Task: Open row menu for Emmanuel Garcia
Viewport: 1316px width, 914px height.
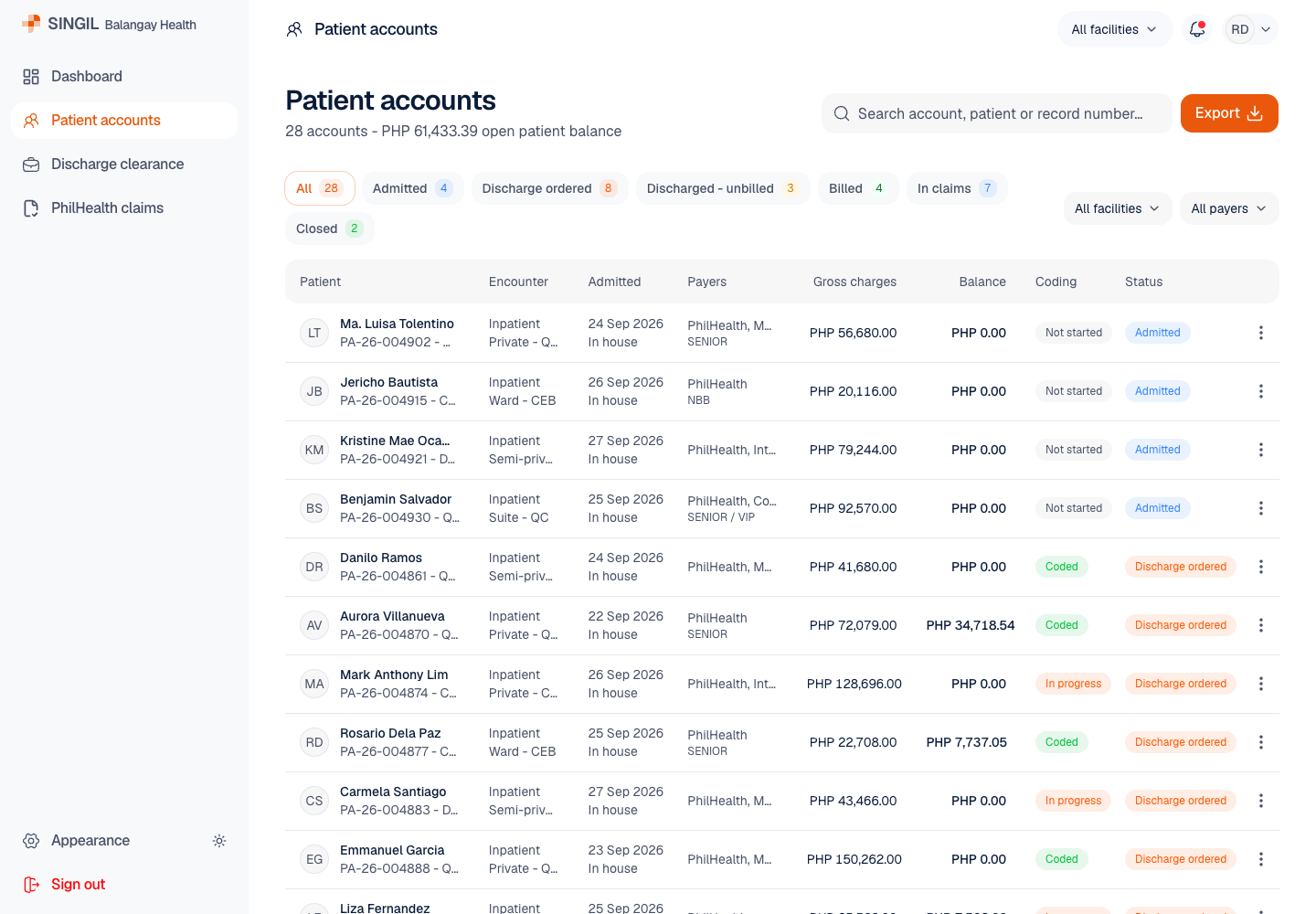Action: click(x=1261, y=859)
